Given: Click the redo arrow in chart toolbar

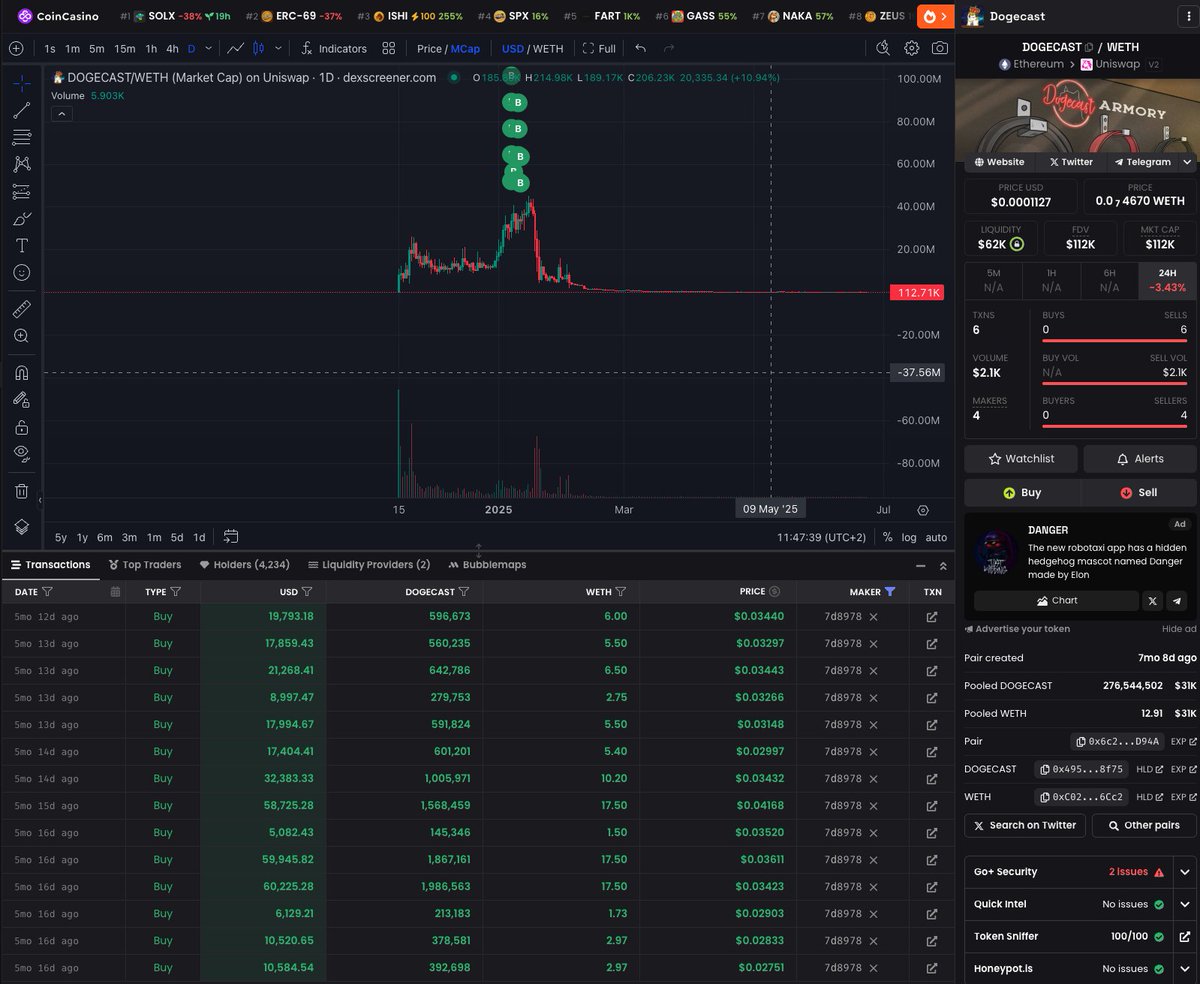Looking at the screenshot, I should click(668, 48).
